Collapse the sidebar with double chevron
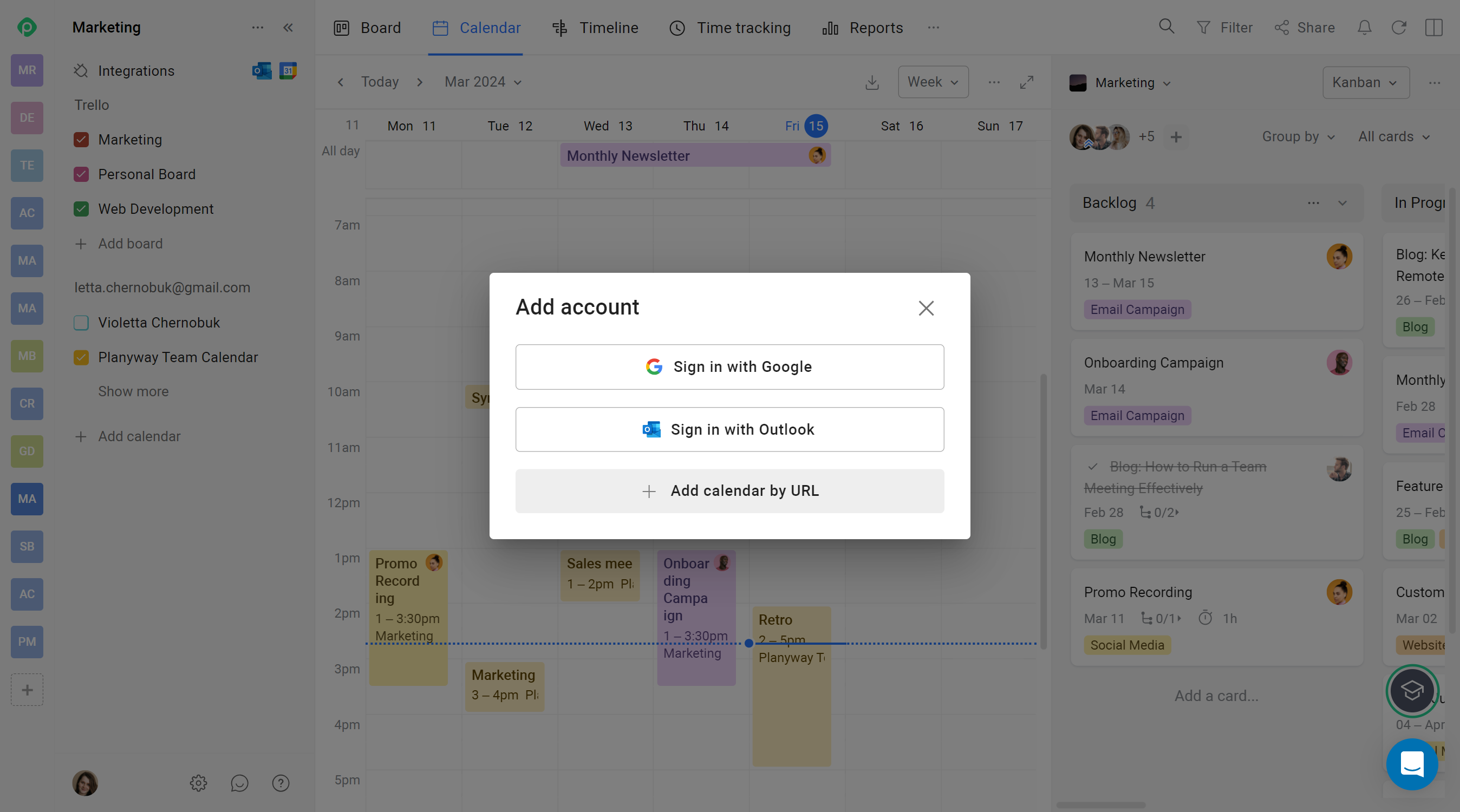 [288, 27]
